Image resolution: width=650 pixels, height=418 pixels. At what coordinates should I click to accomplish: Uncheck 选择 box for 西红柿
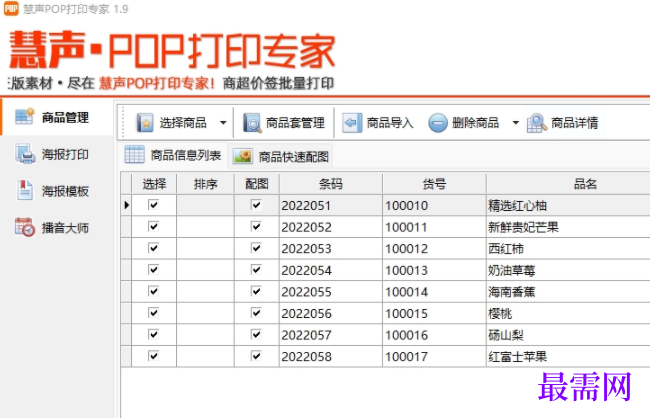(153, 248)
